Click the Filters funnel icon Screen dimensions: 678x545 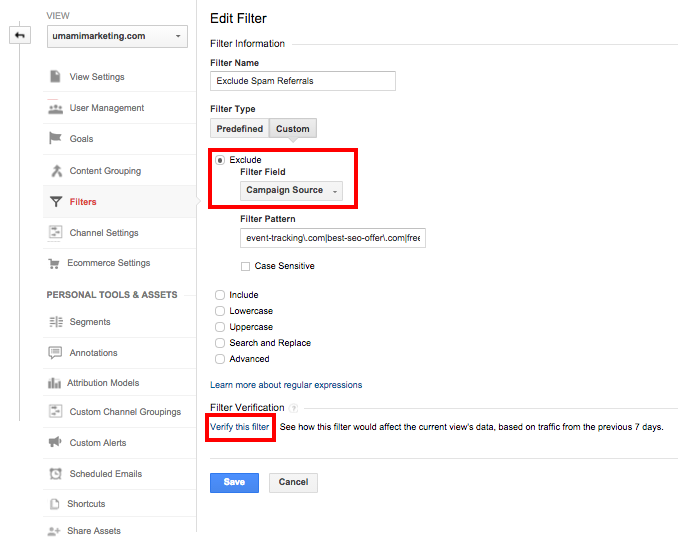[x=56, y=202]
